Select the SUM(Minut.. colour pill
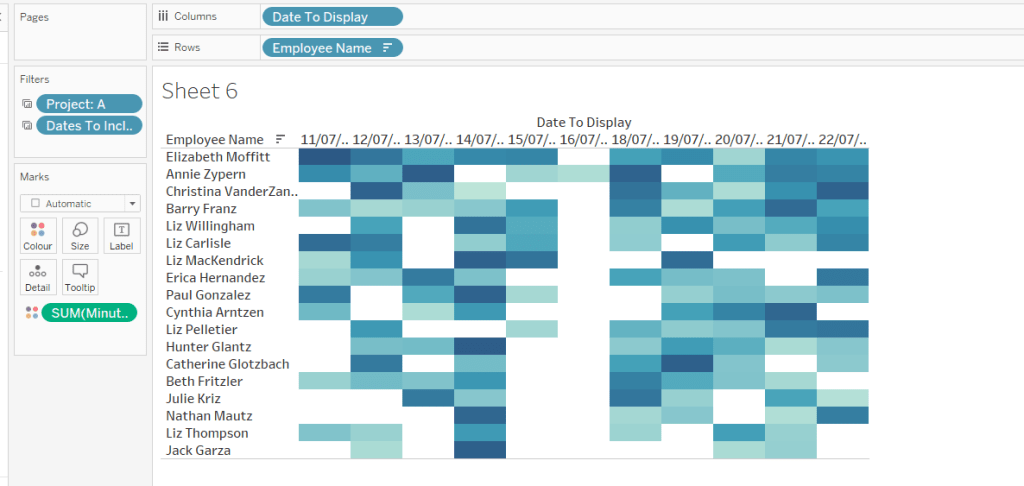The height and width of the screenshot is (486, 1024). (89, 313)
